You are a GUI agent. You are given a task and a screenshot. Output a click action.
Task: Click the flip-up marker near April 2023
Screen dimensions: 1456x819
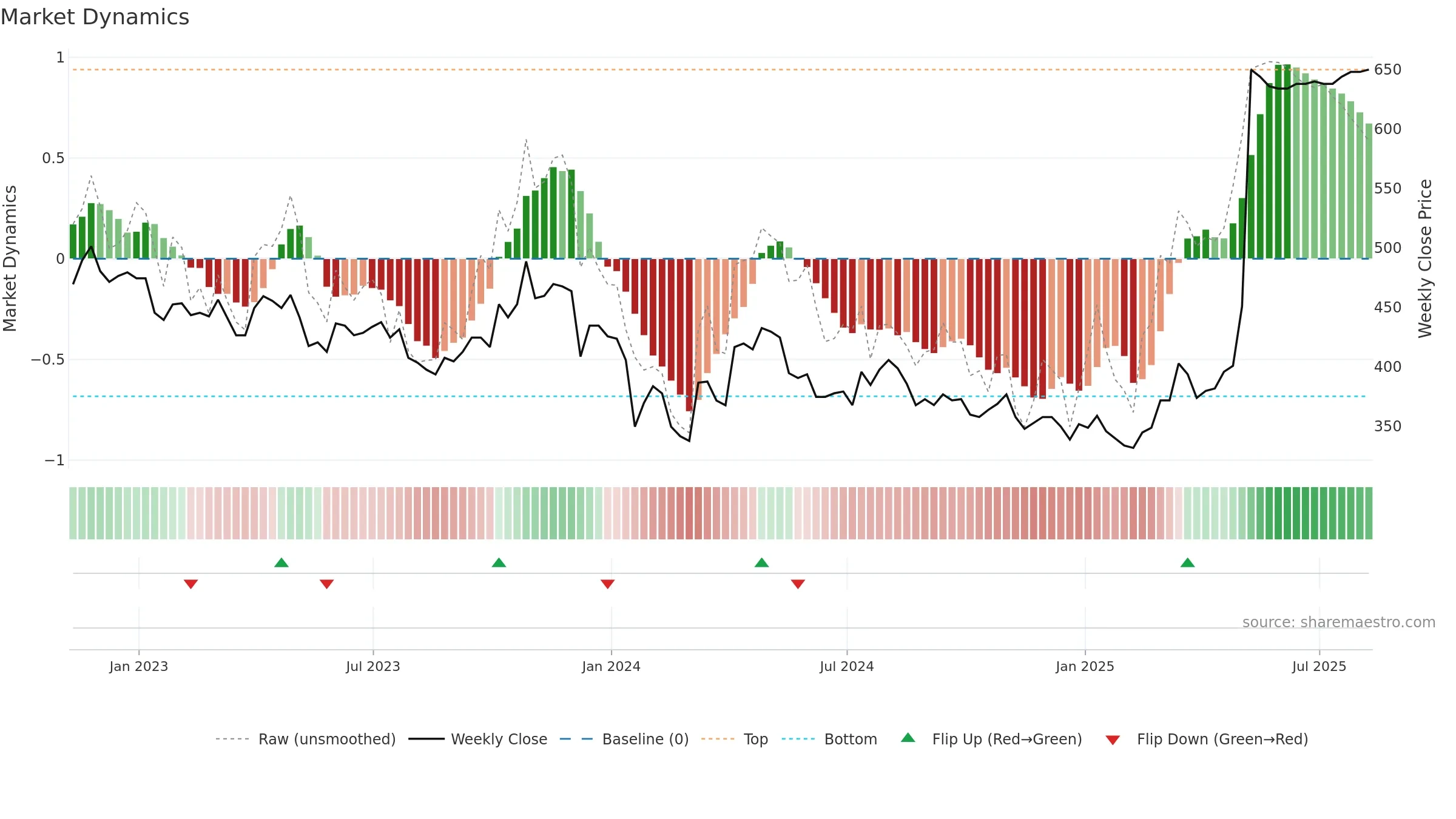281,562
